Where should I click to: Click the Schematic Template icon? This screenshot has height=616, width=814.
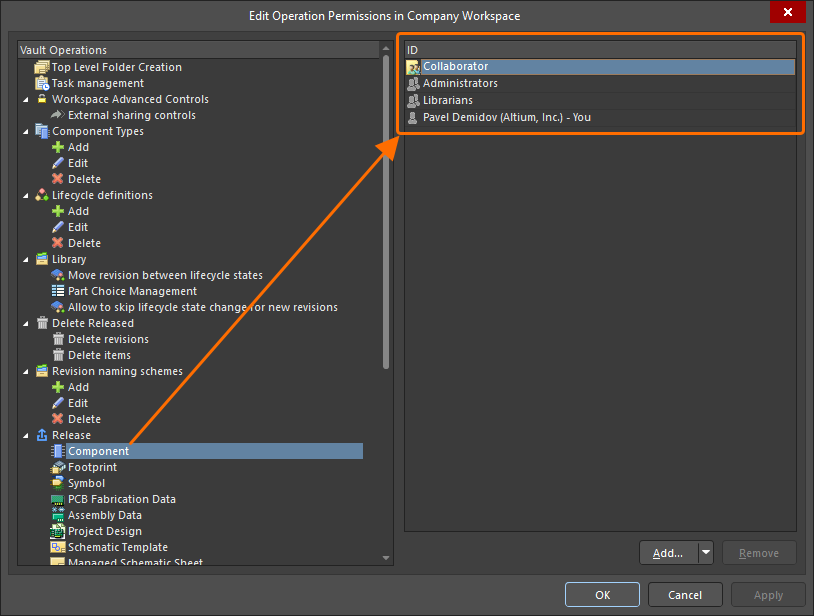[x=58, y=547]
